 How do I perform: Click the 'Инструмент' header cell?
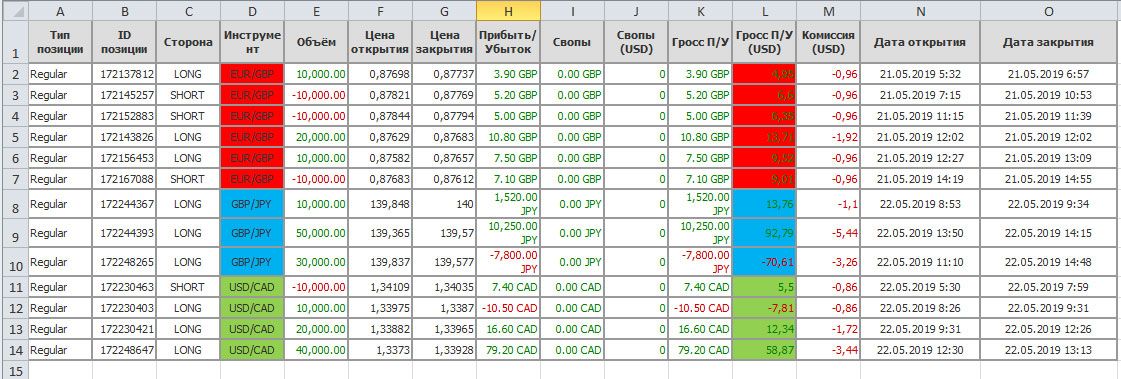(x=252, y=42)
